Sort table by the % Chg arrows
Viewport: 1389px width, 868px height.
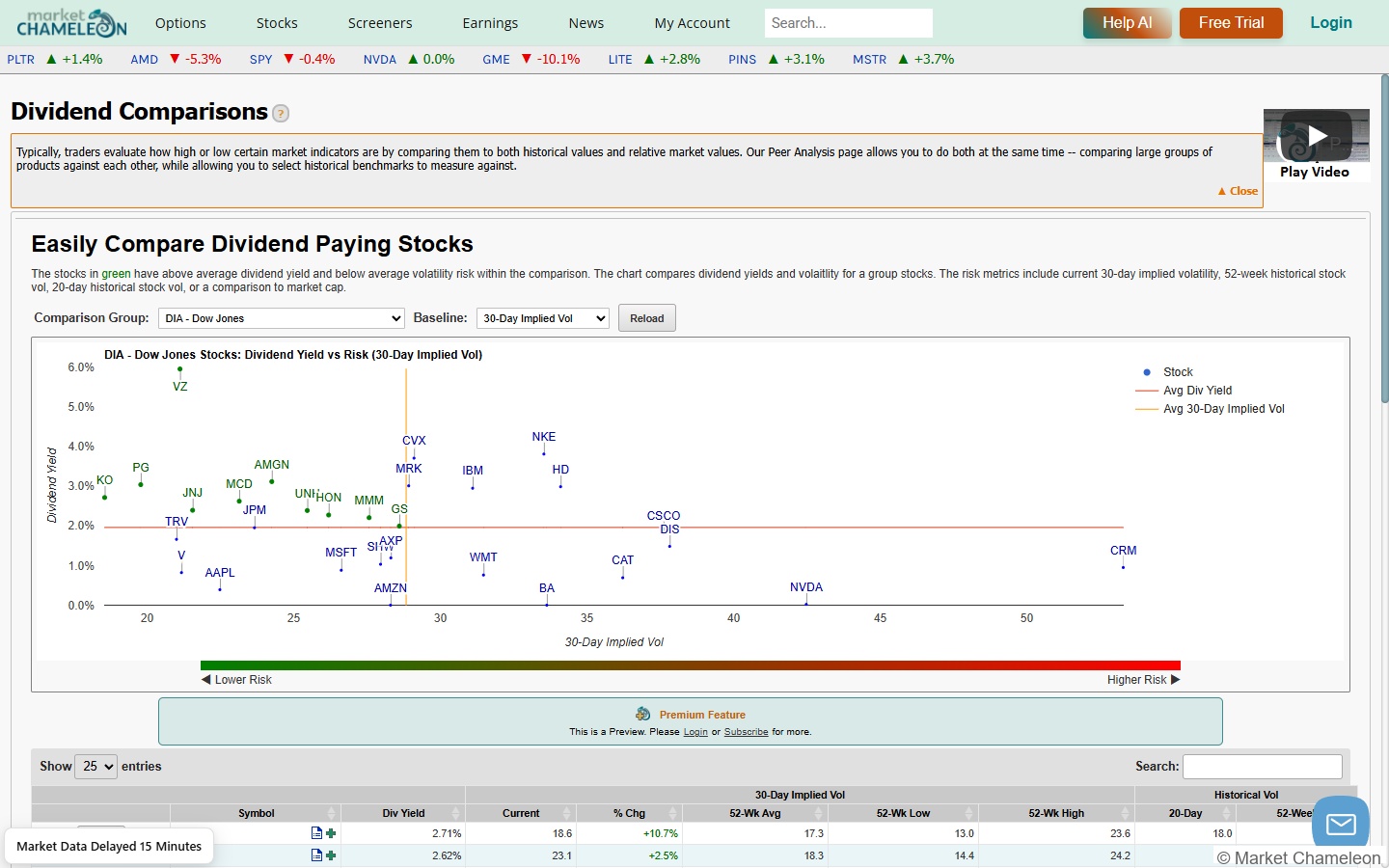(672, 813)
